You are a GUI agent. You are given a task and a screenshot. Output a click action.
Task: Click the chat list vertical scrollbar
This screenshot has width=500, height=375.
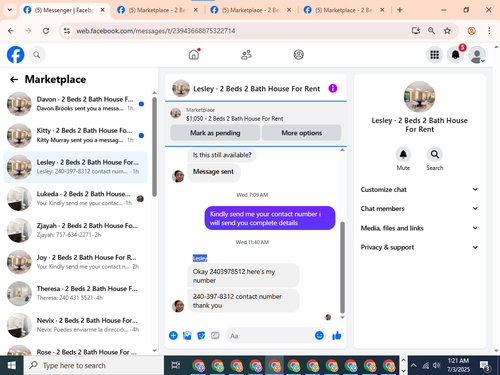(154, 147)
